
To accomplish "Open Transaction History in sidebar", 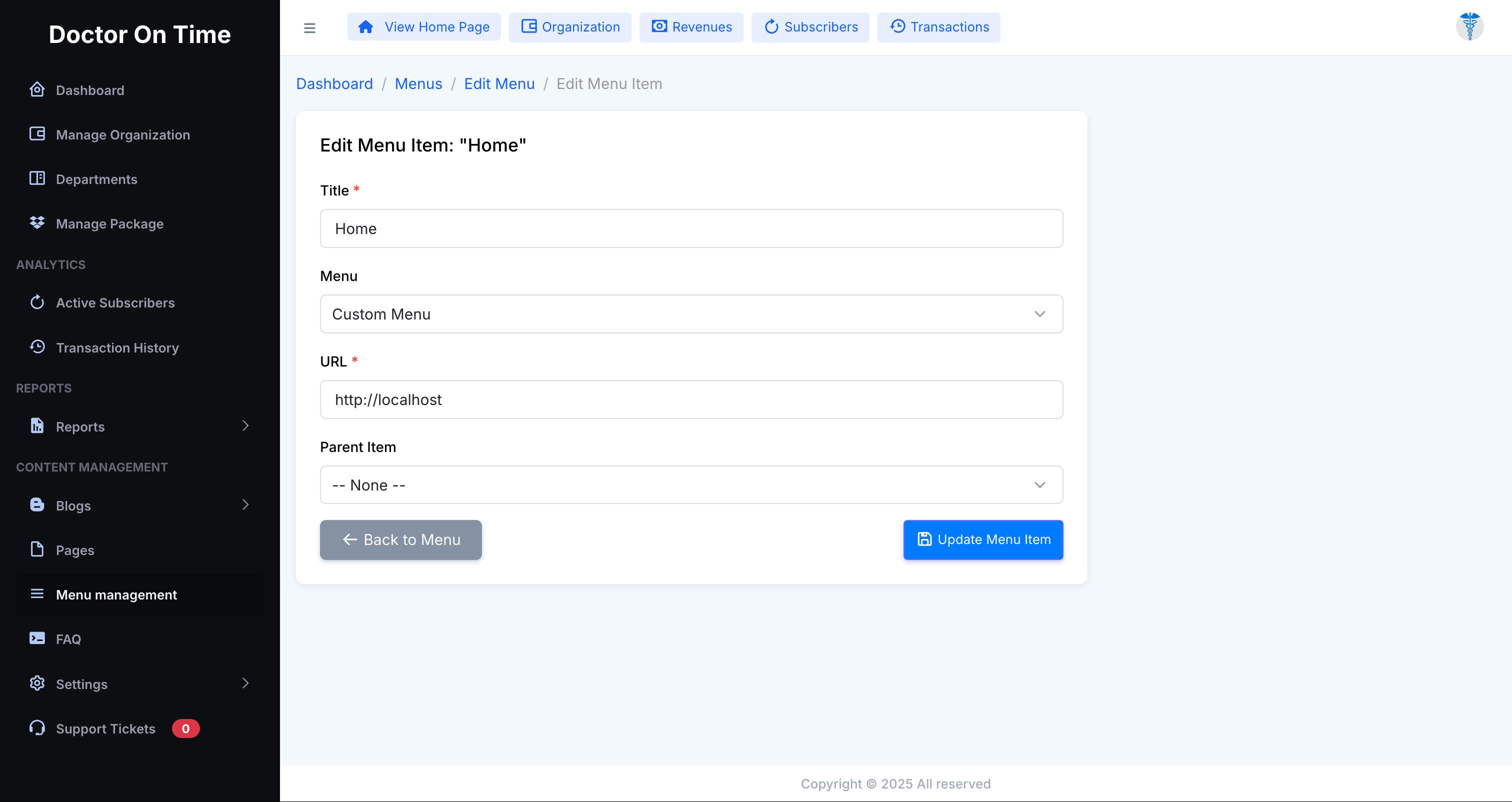I will click(139, 347).
